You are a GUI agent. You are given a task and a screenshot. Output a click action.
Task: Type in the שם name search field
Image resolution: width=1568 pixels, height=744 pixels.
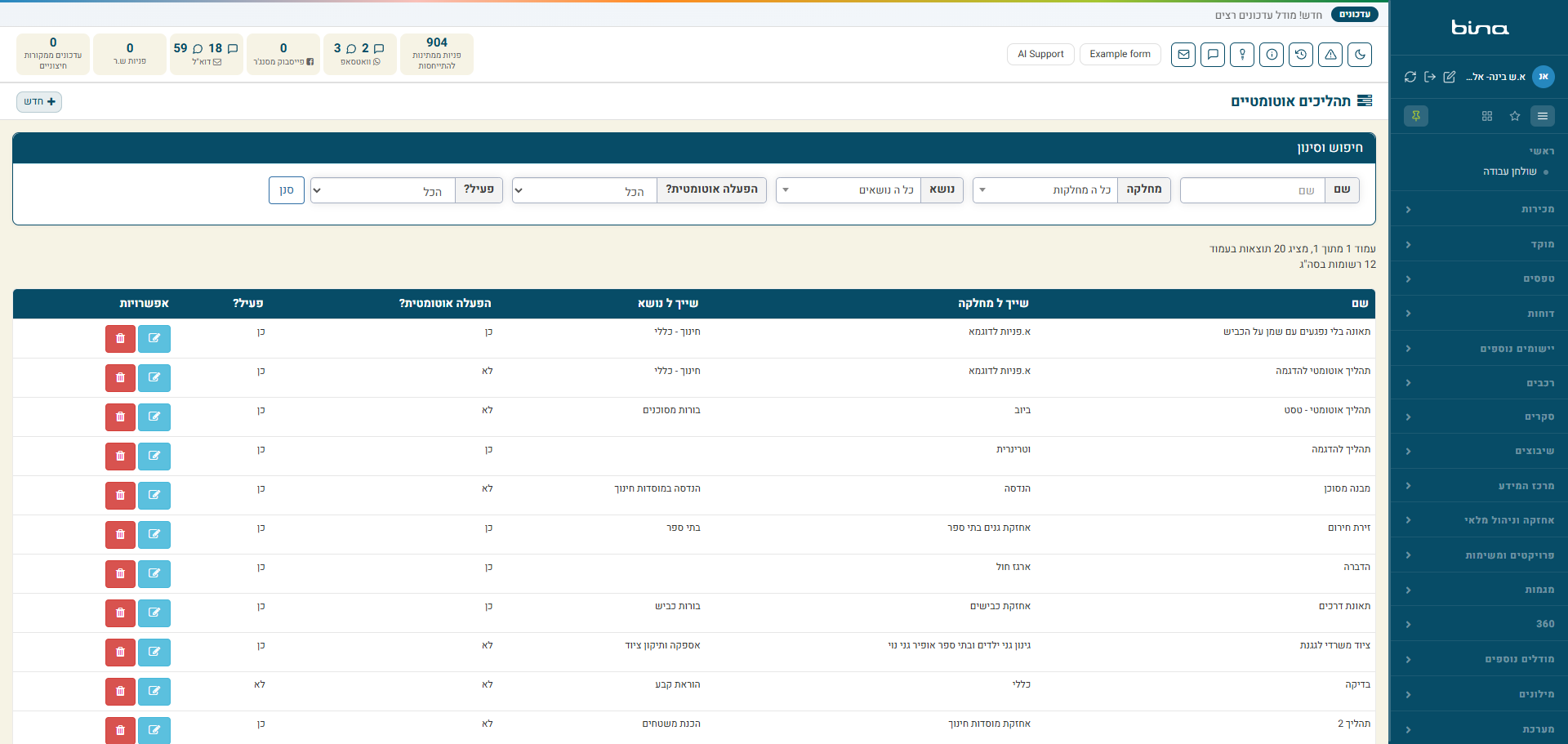coord(1252,190)
